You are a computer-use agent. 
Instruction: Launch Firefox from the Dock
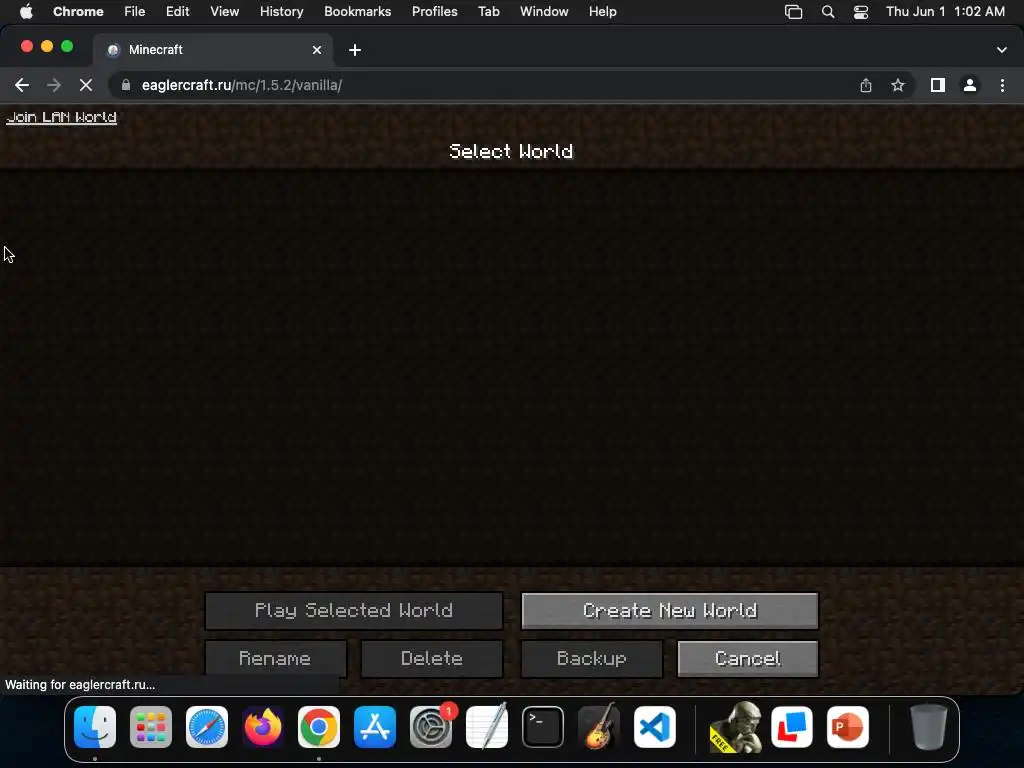pos(263,727)
